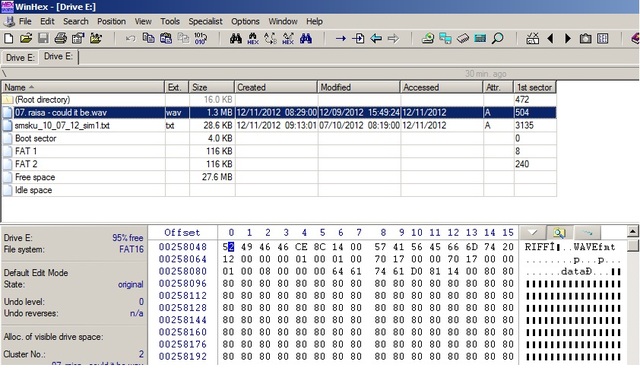Sort by the Modified column header

tap(359, 87)
